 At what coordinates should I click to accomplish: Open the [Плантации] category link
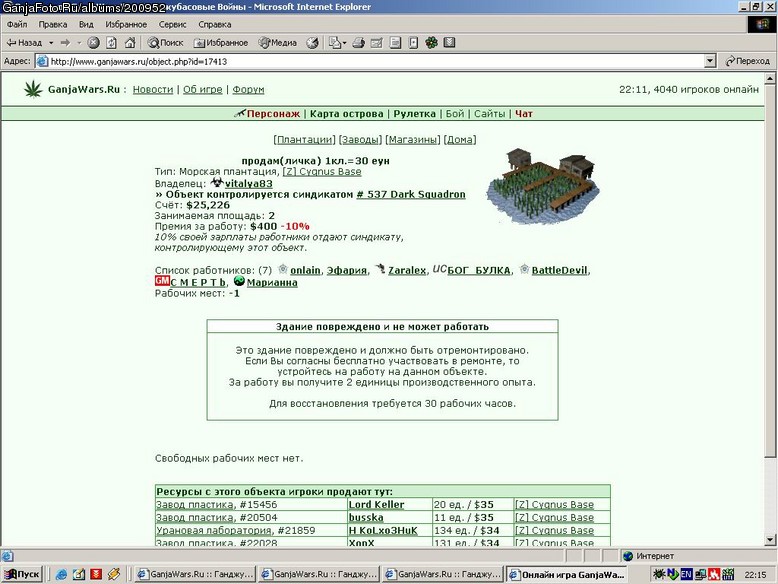[x=304, y=140]
